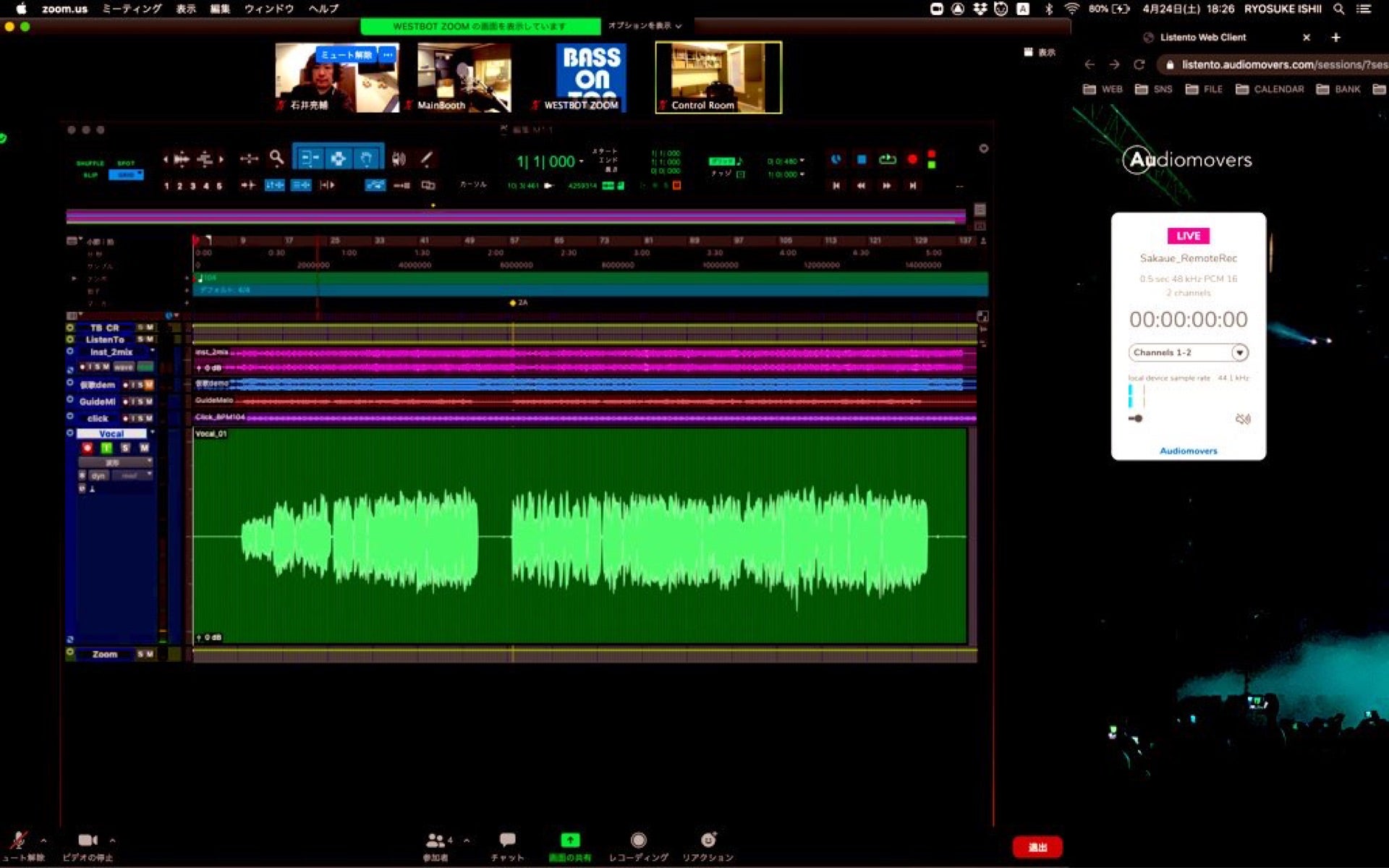Image resolution: width=1389 pixels, height=868 pixels.
Task: Enable SHUFFLE edit mode
Action: tap(90, 163)
